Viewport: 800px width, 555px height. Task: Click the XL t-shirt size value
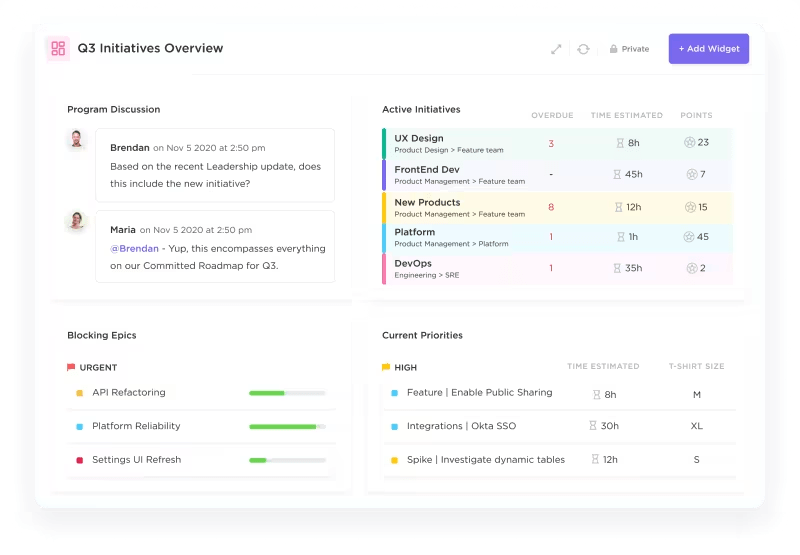pyautogui.click(x=696, y=426)
